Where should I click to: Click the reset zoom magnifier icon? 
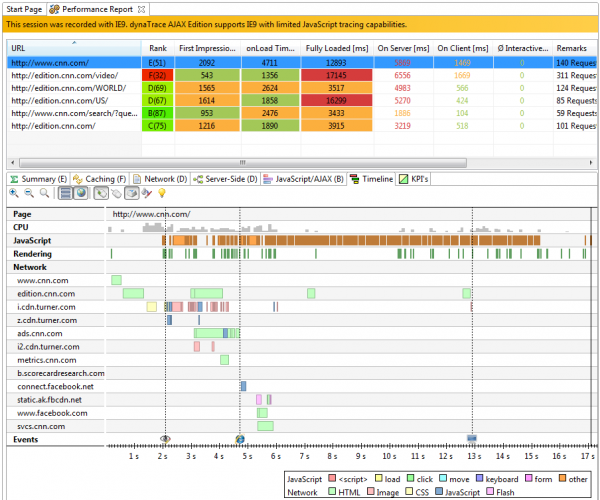click(x=44, y=193)
